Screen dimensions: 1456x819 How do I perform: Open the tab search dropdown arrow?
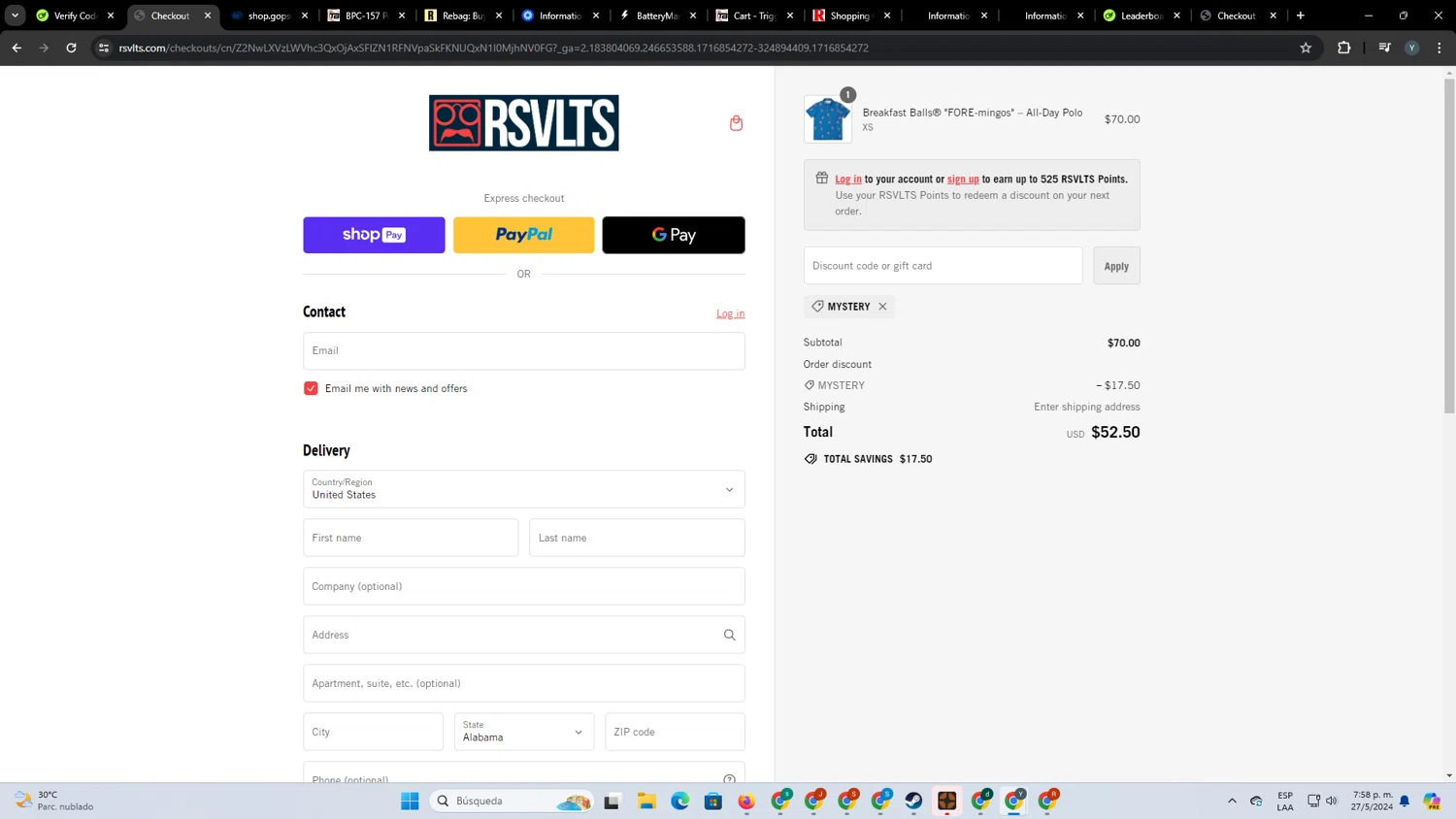pyautogui.click(x=15, y=16)
